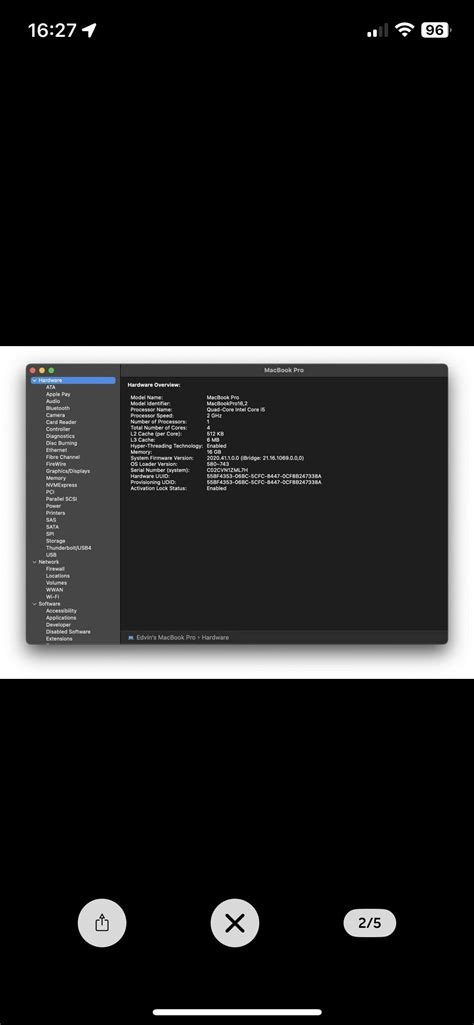Tap the 16:27 clock
474x1025 pixels.
click(x=52, y=30)
